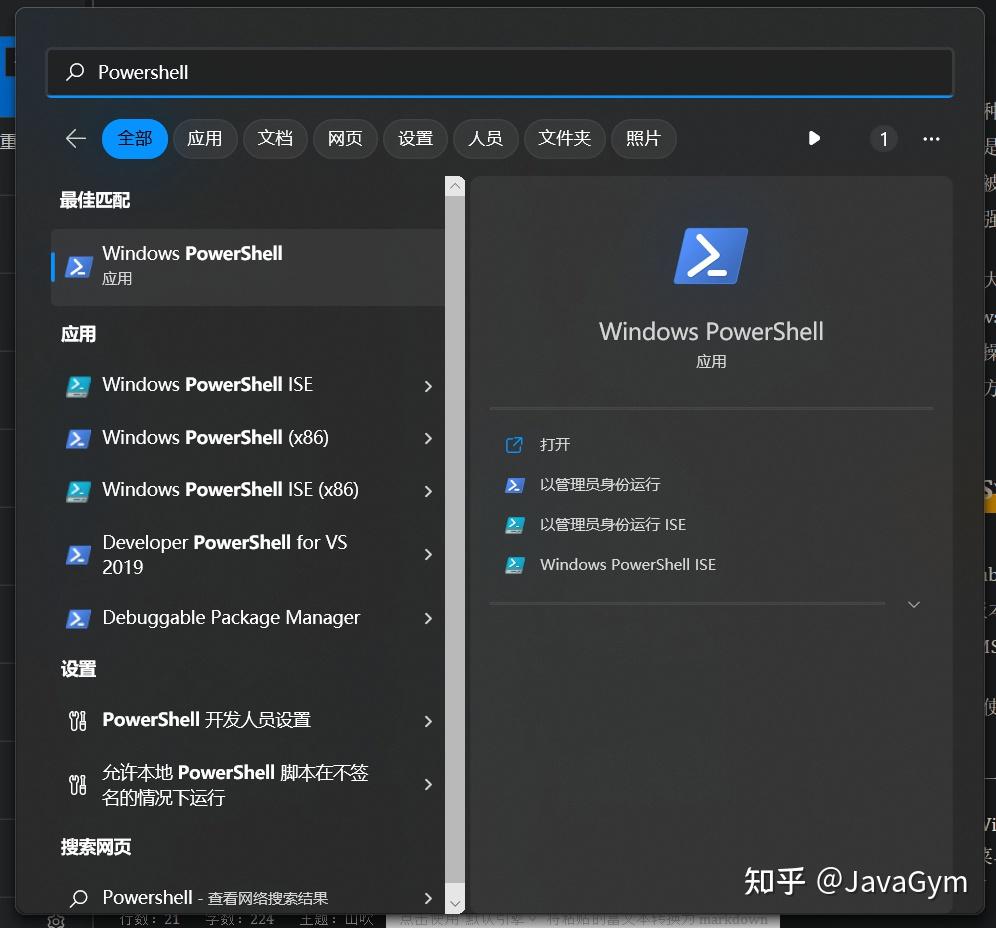Switch to the 网页 filter tab
The image size is (996, 928).
[x=345, y=138]
